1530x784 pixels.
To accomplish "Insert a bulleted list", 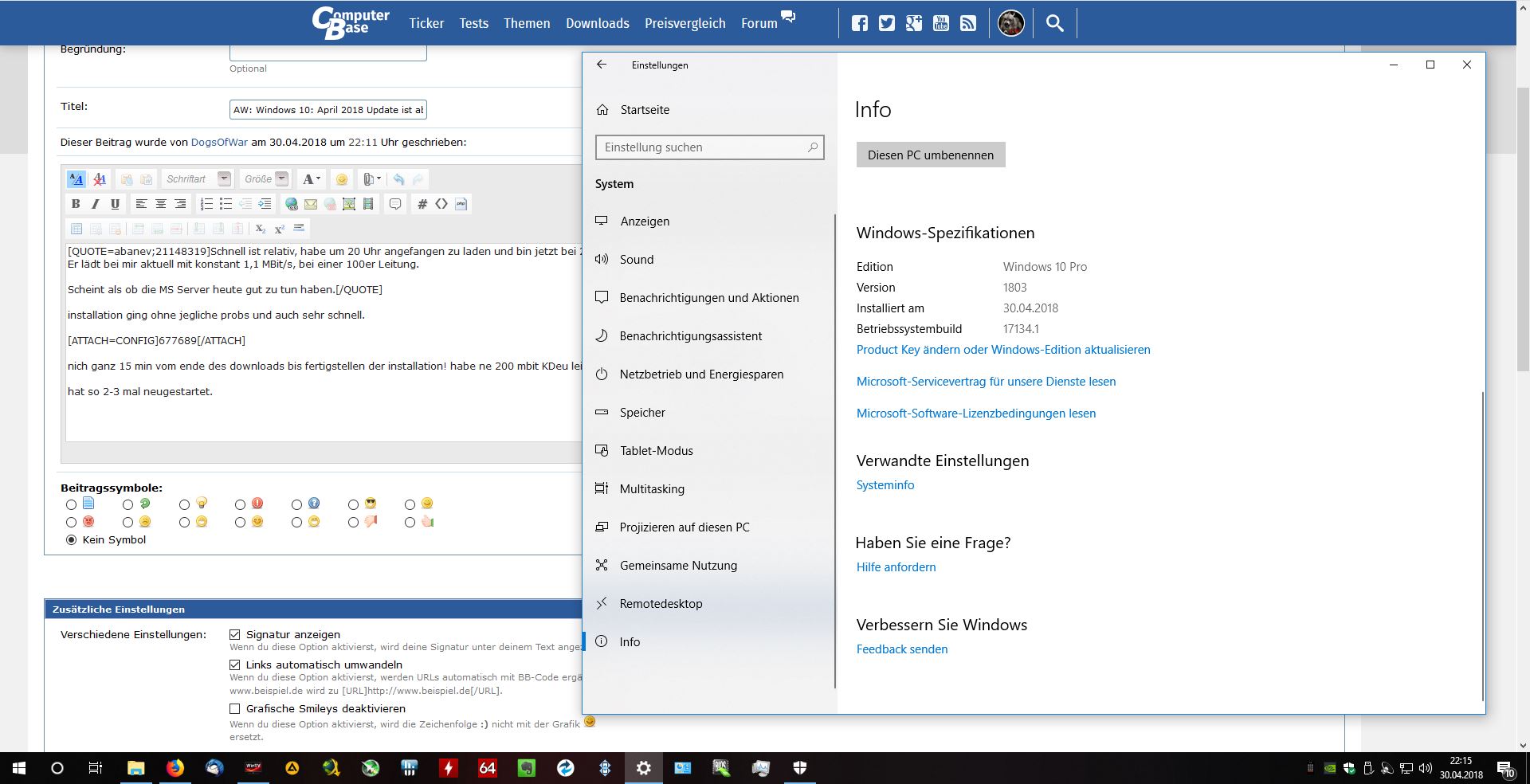I will [x=226, y=204].
